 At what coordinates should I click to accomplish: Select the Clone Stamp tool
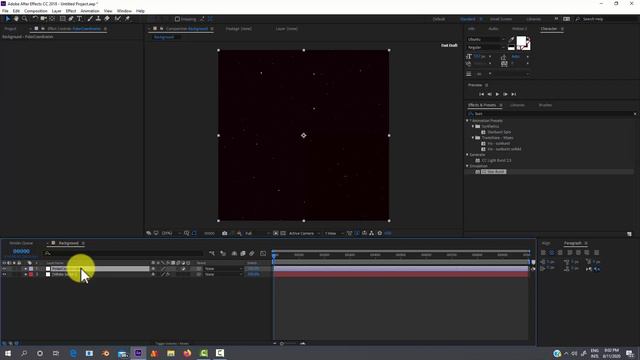point(98,19)
